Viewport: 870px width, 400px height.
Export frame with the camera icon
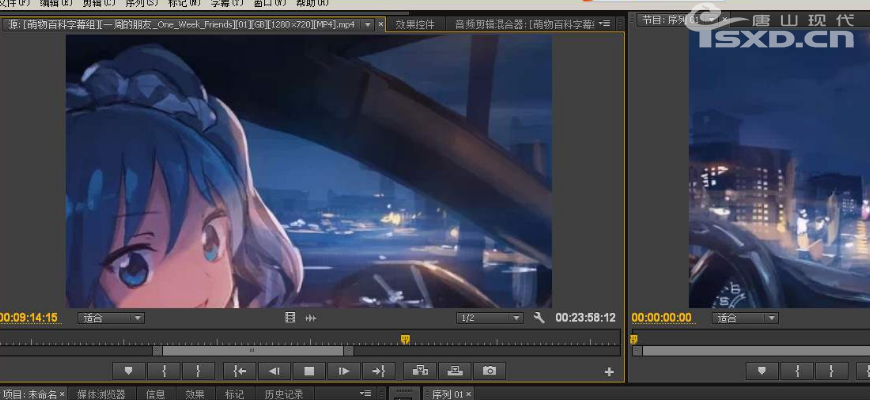pyautogui.click(x=489, y=371)
